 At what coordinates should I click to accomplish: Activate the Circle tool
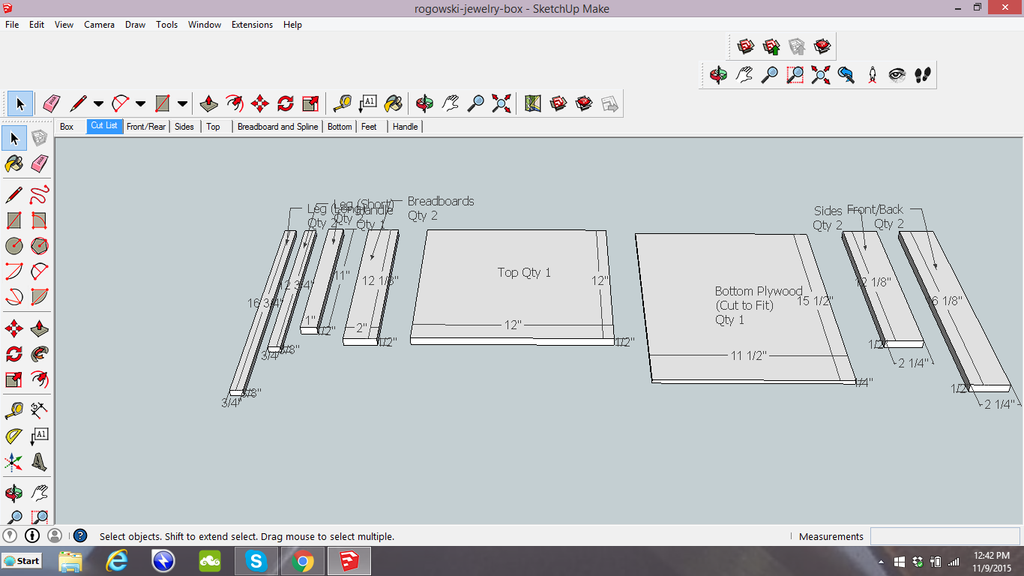coord(14,246)
